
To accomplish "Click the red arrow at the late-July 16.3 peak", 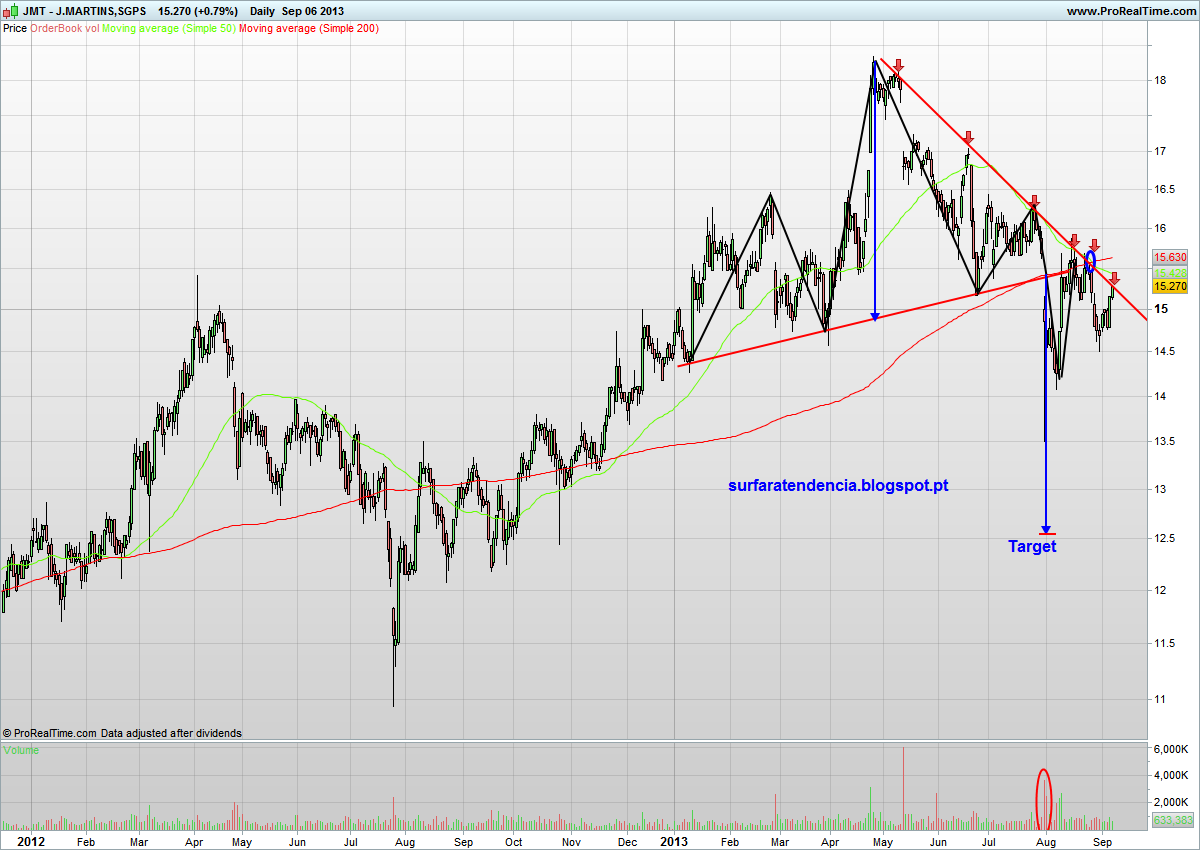I will click(1033, 201).
